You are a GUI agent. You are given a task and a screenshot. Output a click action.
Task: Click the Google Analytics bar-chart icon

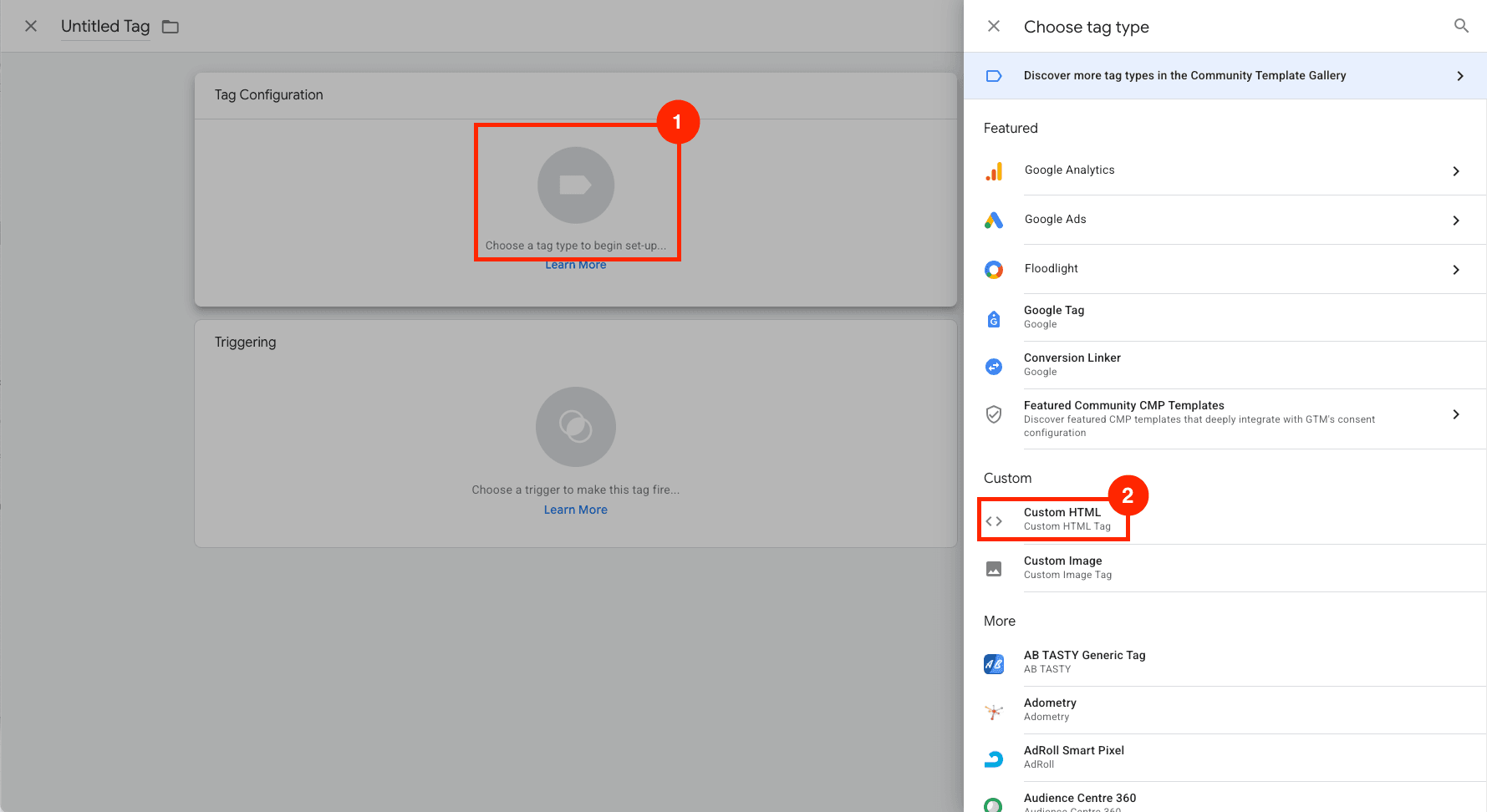[994, 171]
